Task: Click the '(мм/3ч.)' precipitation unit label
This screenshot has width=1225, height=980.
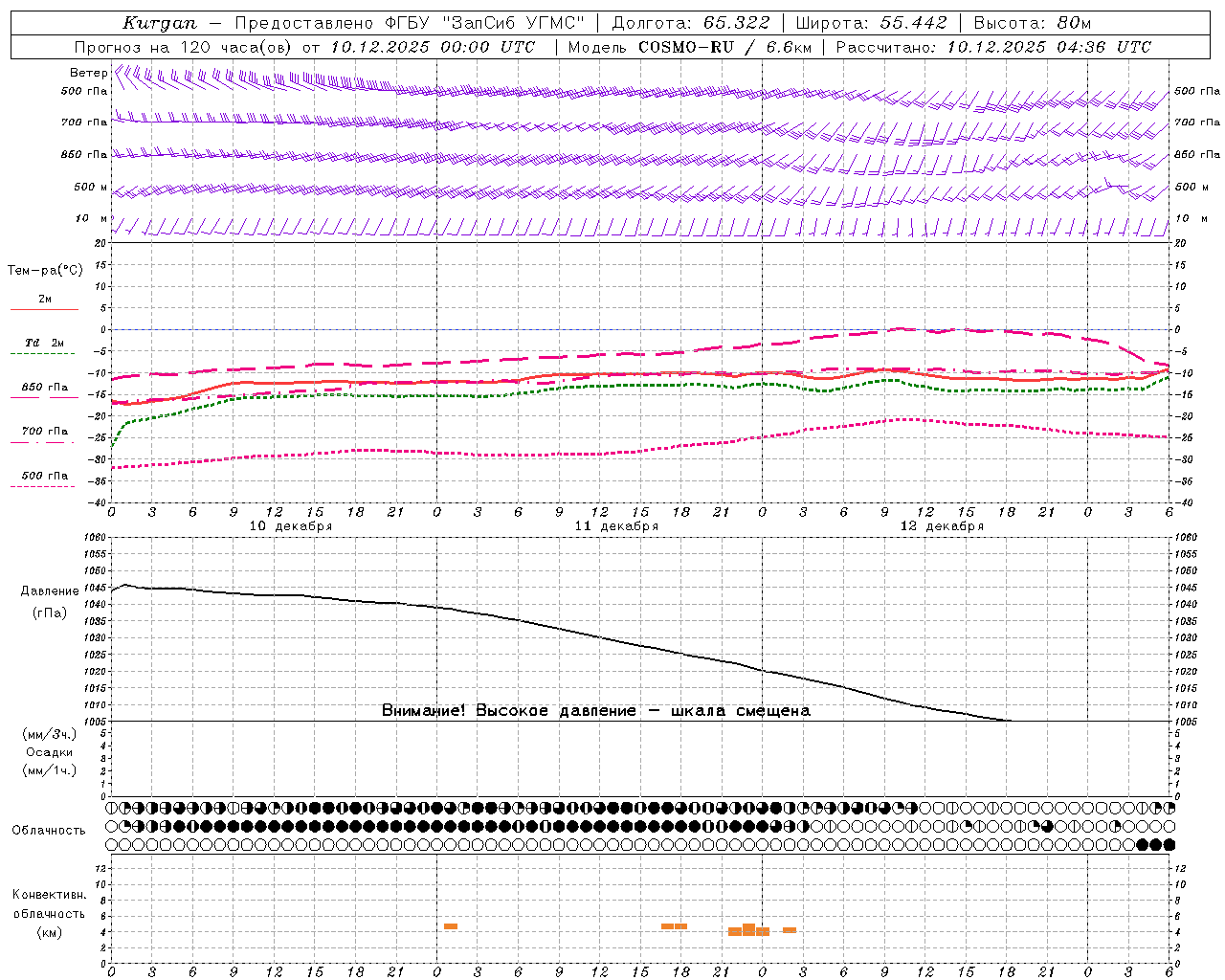Action: coord(50,734)
